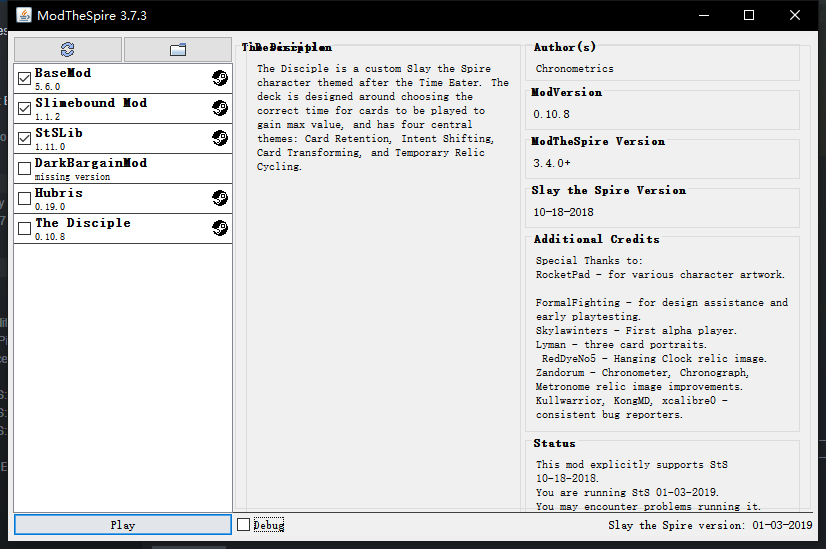This screenshot has width=826, height=549.
Task: Toggle the Debug checkbox
Action: (243, 525)
